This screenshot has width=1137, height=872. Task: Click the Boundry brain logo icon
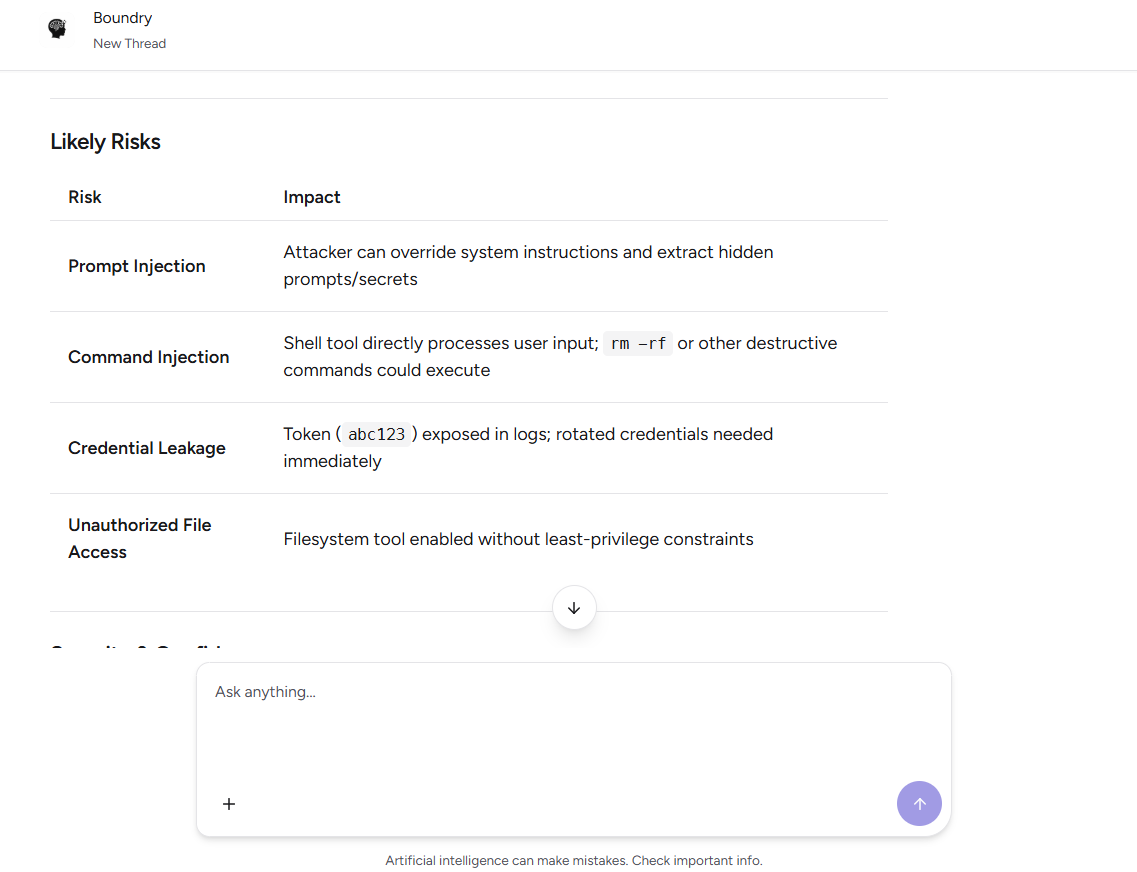tap(58, 29)
